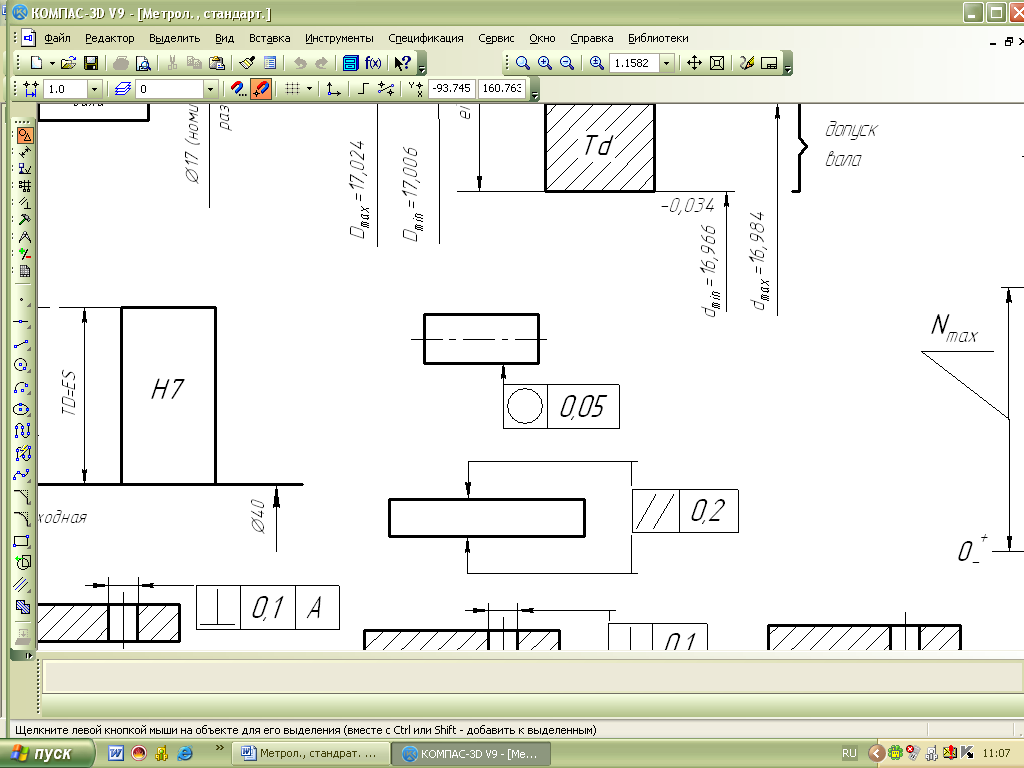The height and width of the screenshot is (768, 1024).
Task: Switch to the Editing hammer panel
Action: click(25, 220)
